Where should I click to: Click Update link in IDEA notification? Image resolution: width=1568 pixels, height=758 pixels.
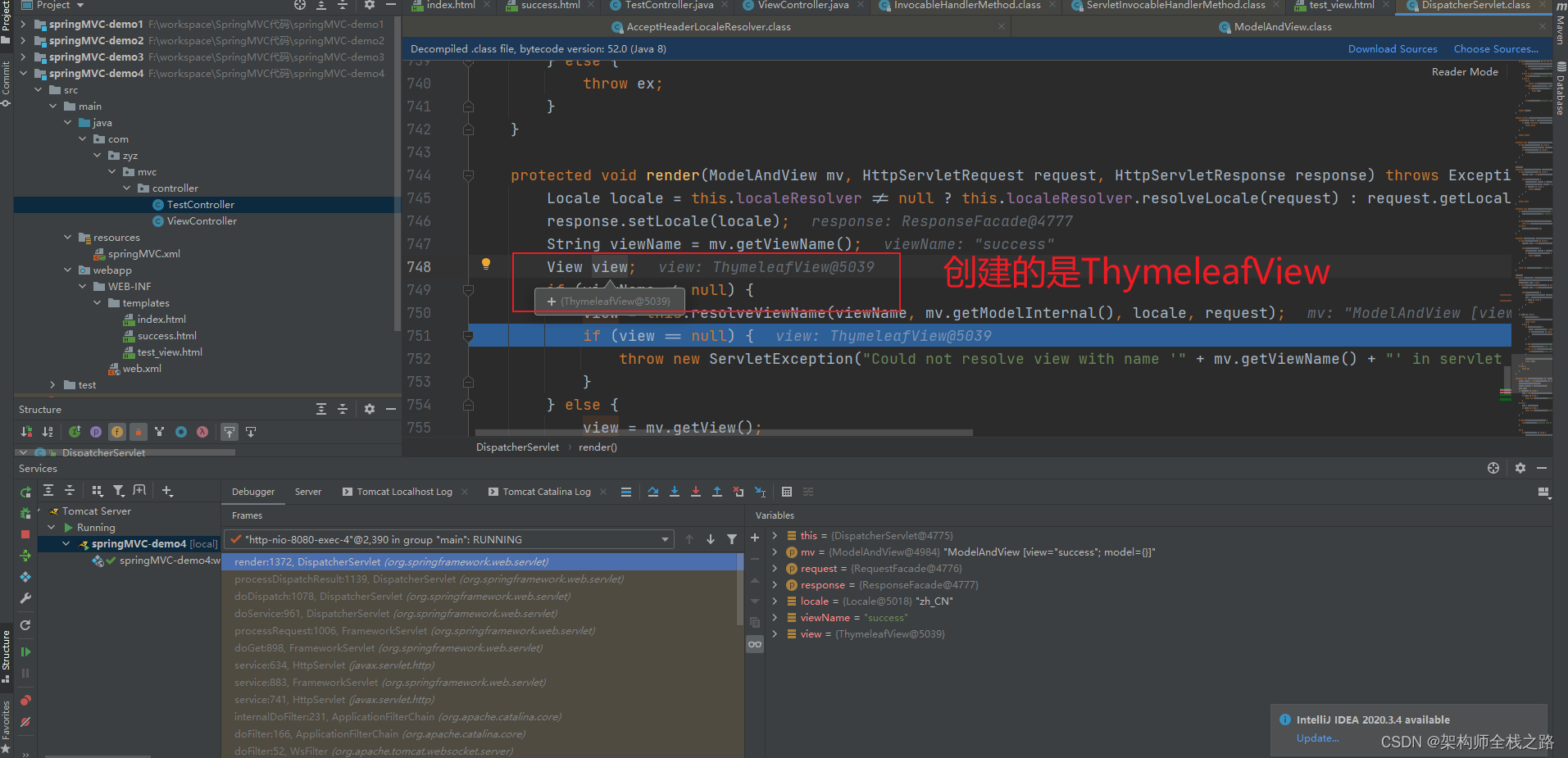coord(1317,738)
